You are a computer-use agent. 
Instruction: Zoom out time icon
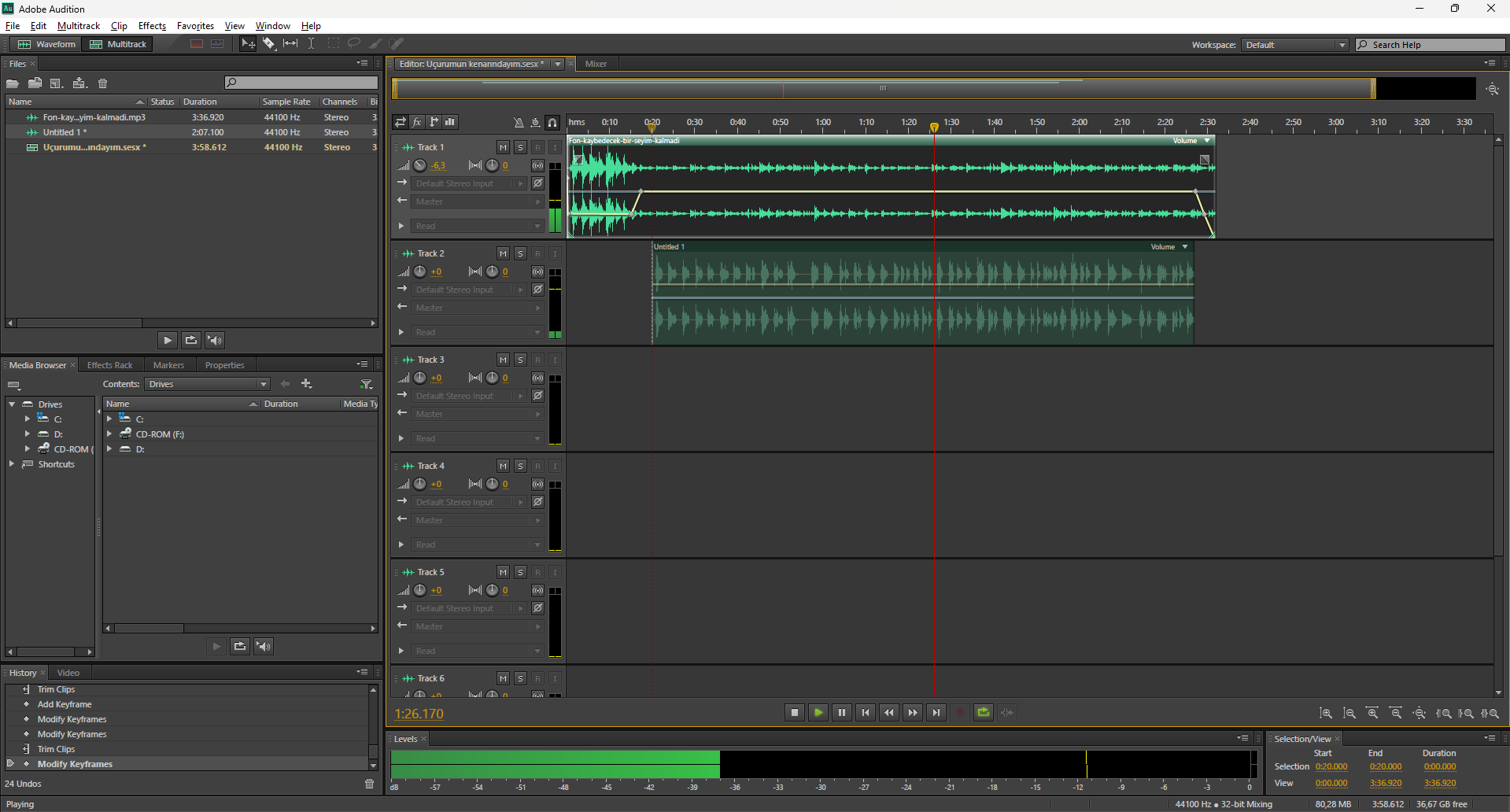click(1396, 713)
